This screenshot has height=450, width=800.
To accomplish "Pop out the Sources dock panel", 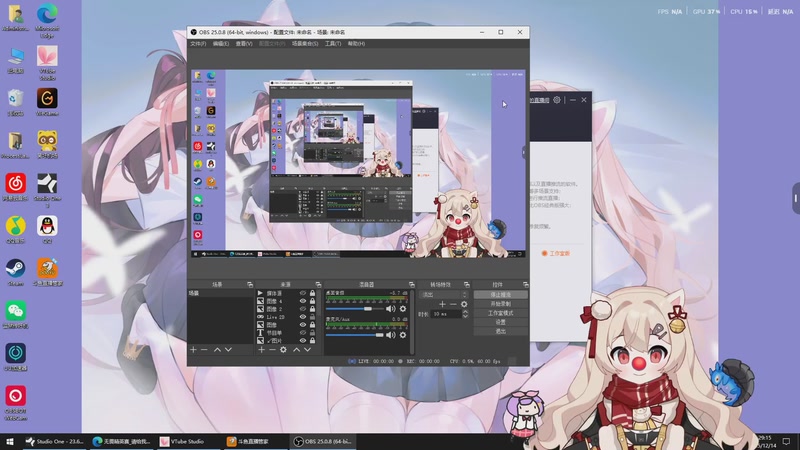I will 318,285.
